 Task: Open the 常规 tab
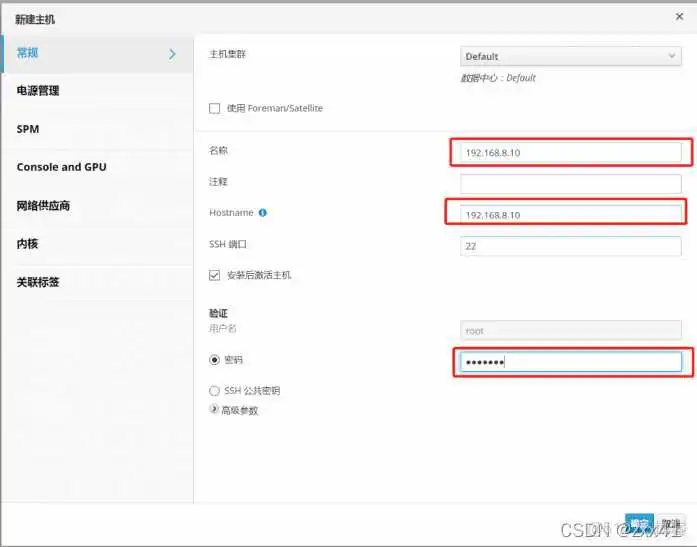click(30, 53)
